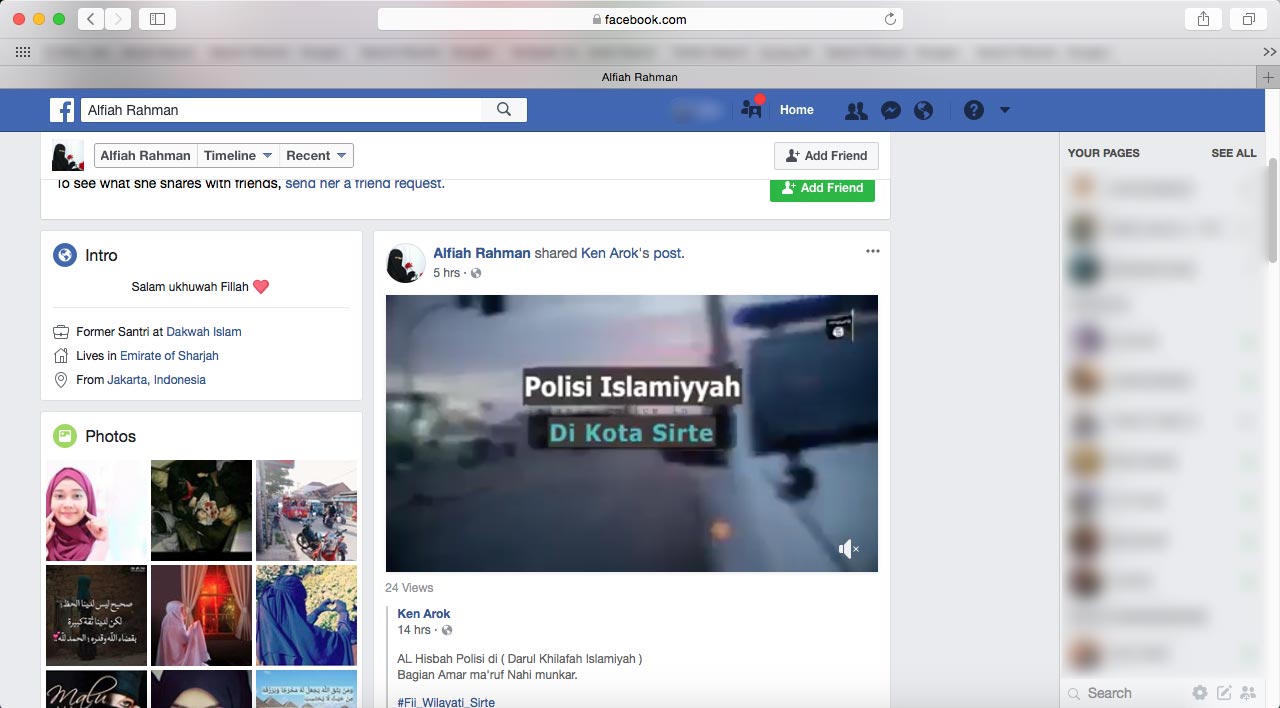Open the account menu dropdown arrow
Image resolution: width=1280 pixels, height=708 pixels.
(x=1005, y=110)
